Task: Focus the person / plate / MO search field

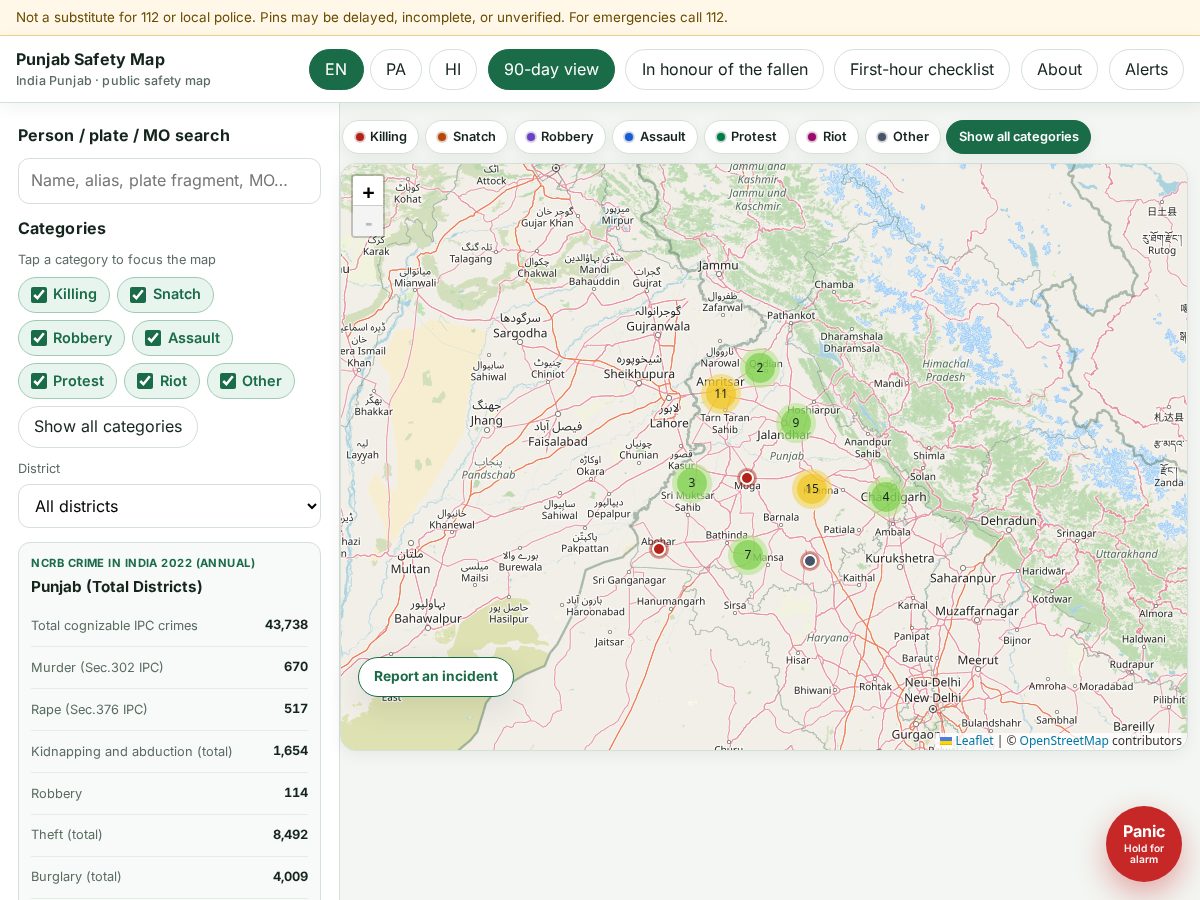Action: [169, 181]
